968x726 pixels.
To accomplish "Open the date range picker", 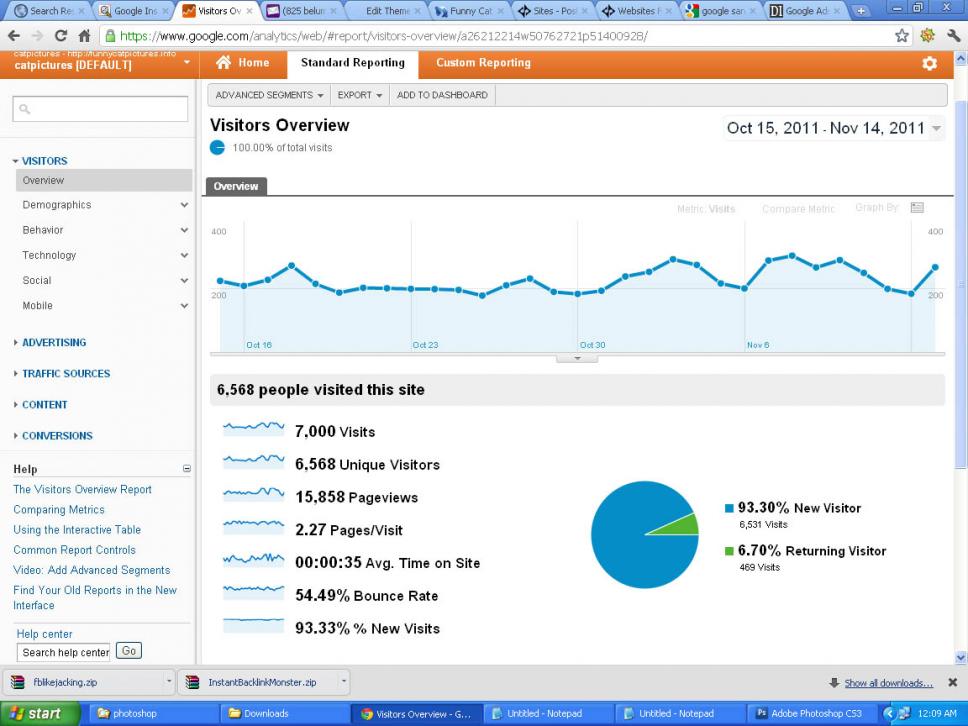I will click(x=833, y=128).
